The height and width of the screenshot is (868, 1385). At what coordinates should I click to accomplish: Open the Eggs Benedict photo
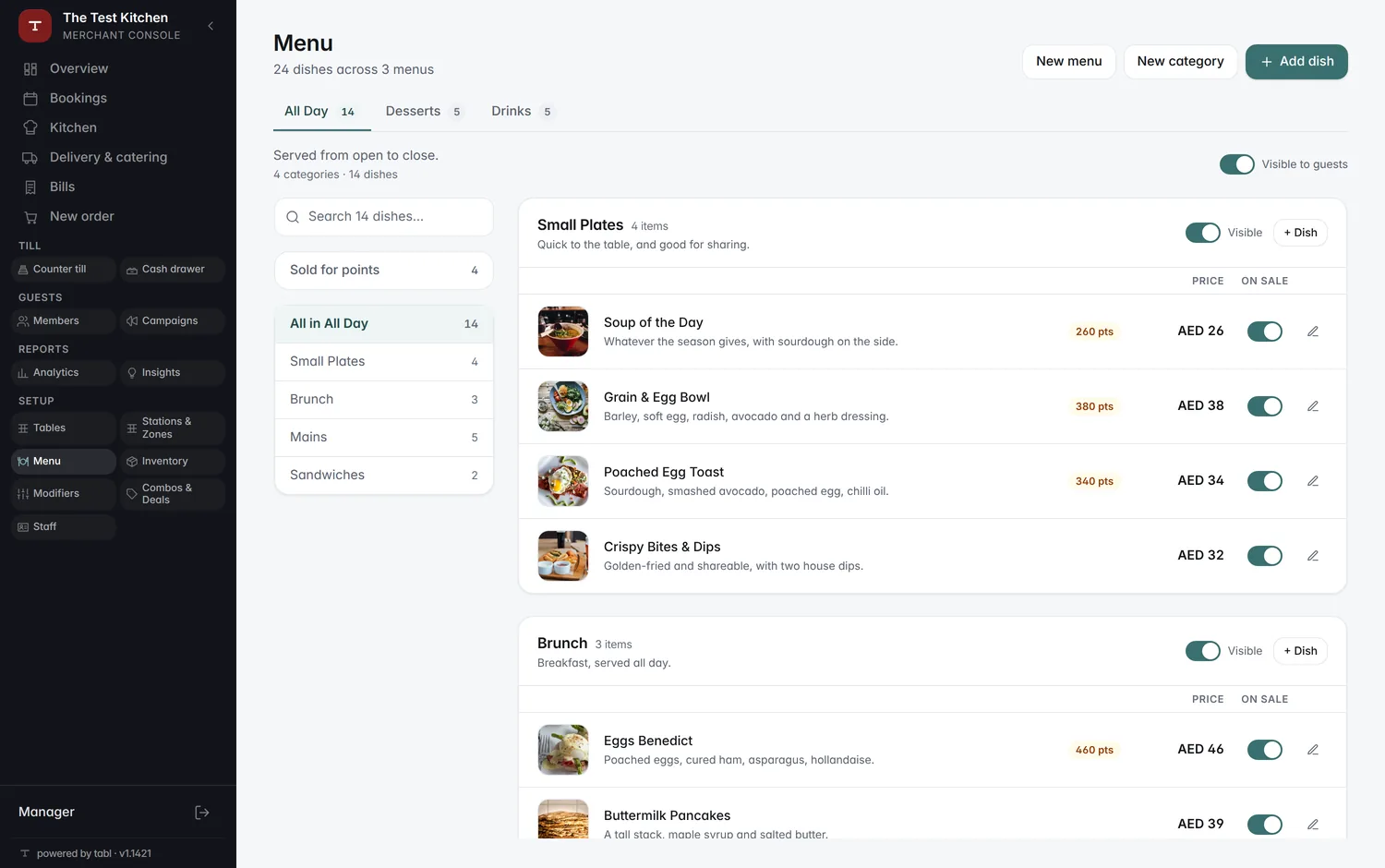click(563, 750)
